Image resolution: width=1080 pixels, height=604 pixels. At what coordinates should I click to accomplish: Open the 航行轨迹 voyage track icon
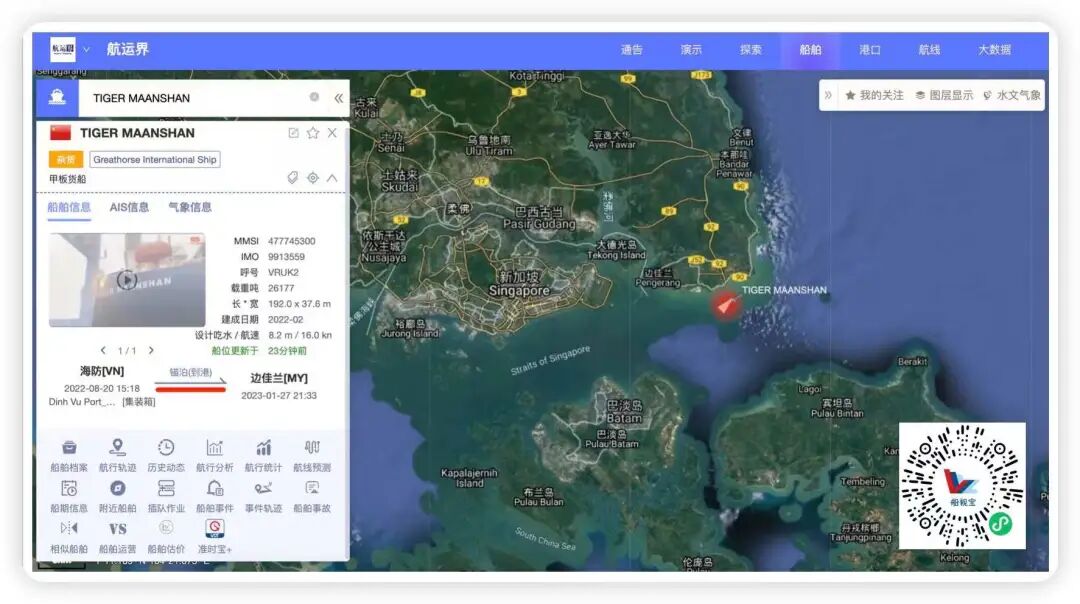(118, 448)
